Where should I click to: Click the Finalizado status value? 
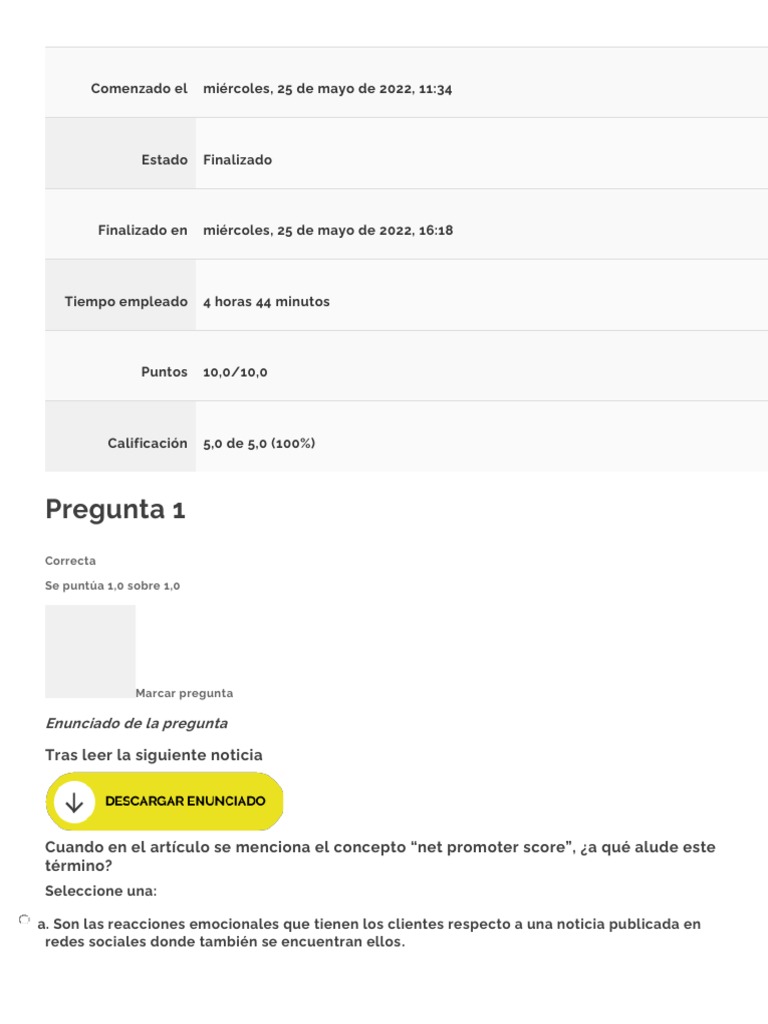(237, 160)
